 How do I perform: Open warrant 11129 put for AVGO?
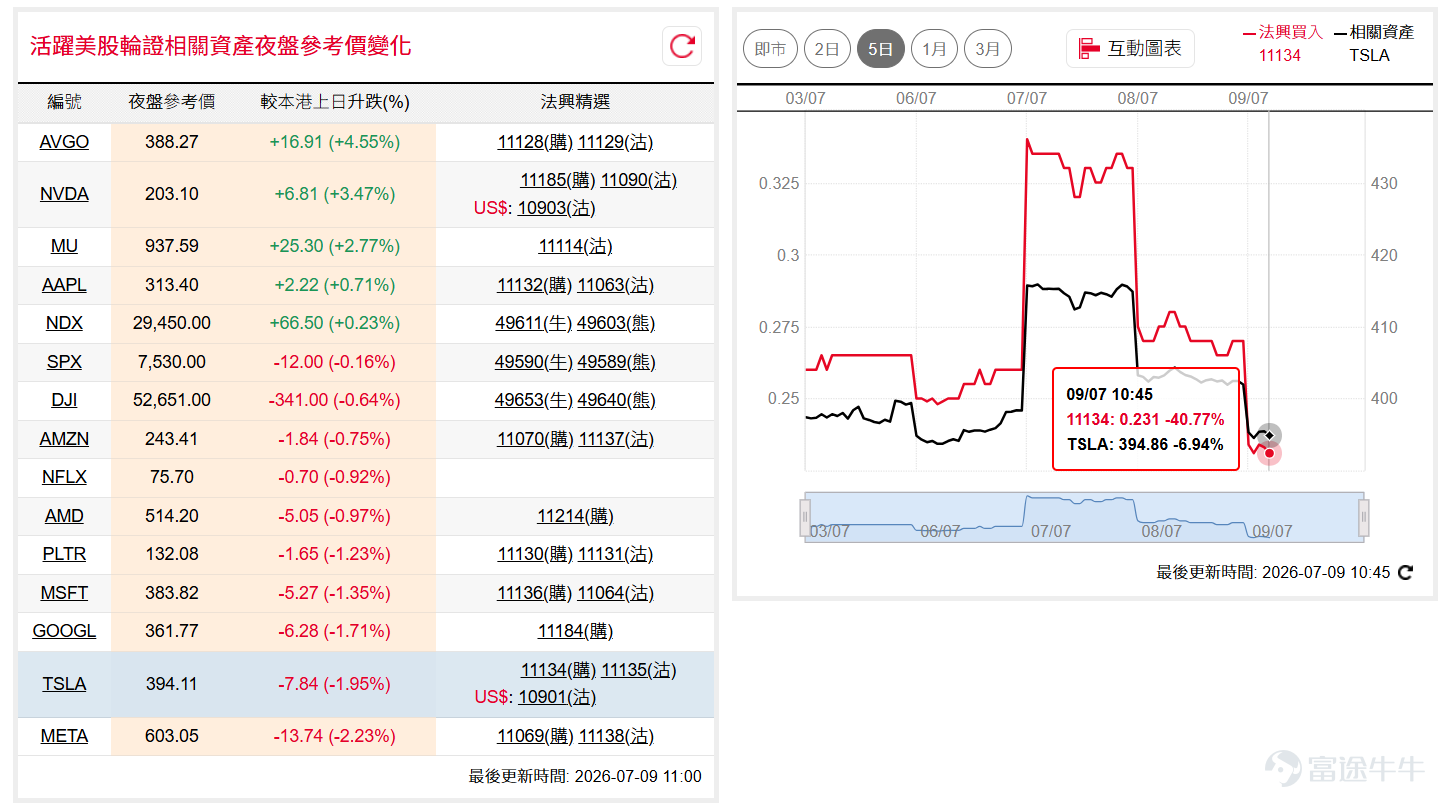[x=616, y=142]
